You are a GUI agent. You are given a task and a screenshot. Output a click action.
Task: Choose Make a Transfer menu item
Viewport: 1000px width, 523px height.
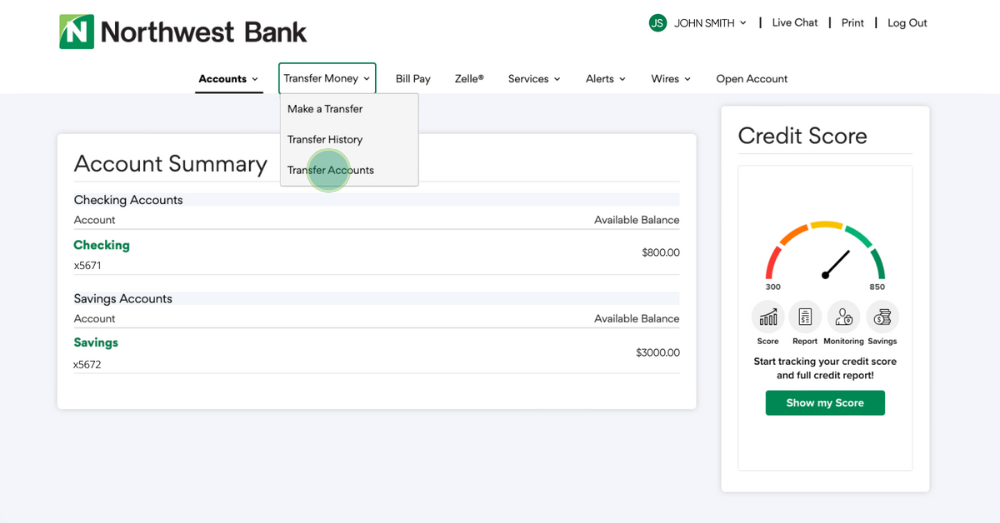(x=325, y=109)
